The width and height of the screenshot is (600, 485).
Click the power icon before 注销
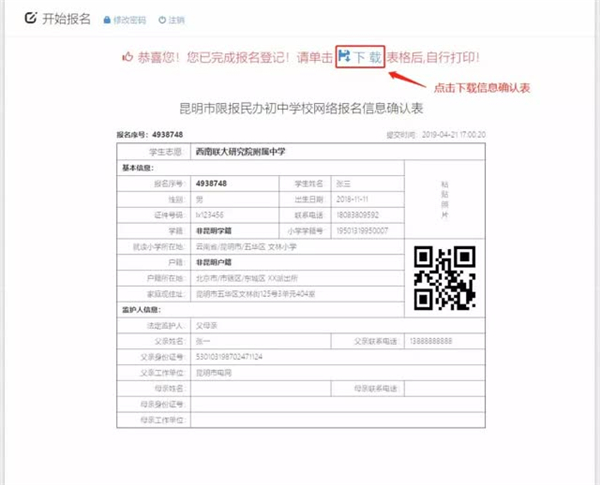(162, 20)
